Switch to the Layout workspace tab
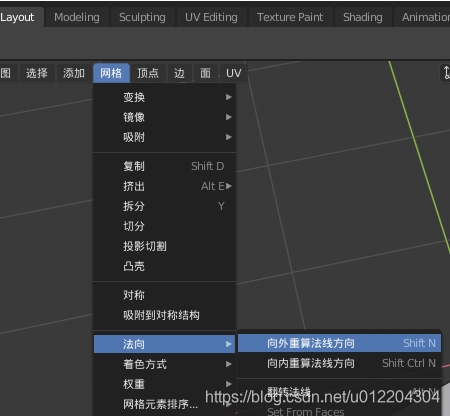Image resolution: width=450 pixels, height=416 pixels. pos(21,17)
